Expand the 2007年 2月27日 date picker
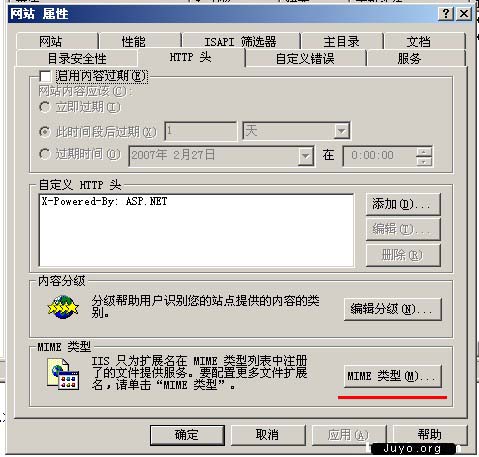 click(x=305, y=156)
